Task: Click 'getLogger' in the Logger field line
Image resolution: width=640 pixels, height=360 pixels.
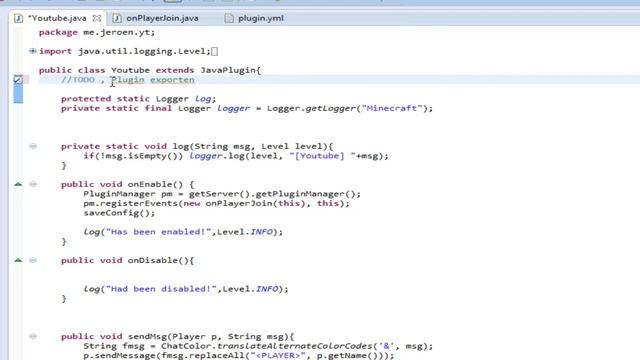Action: coord(331,108)
